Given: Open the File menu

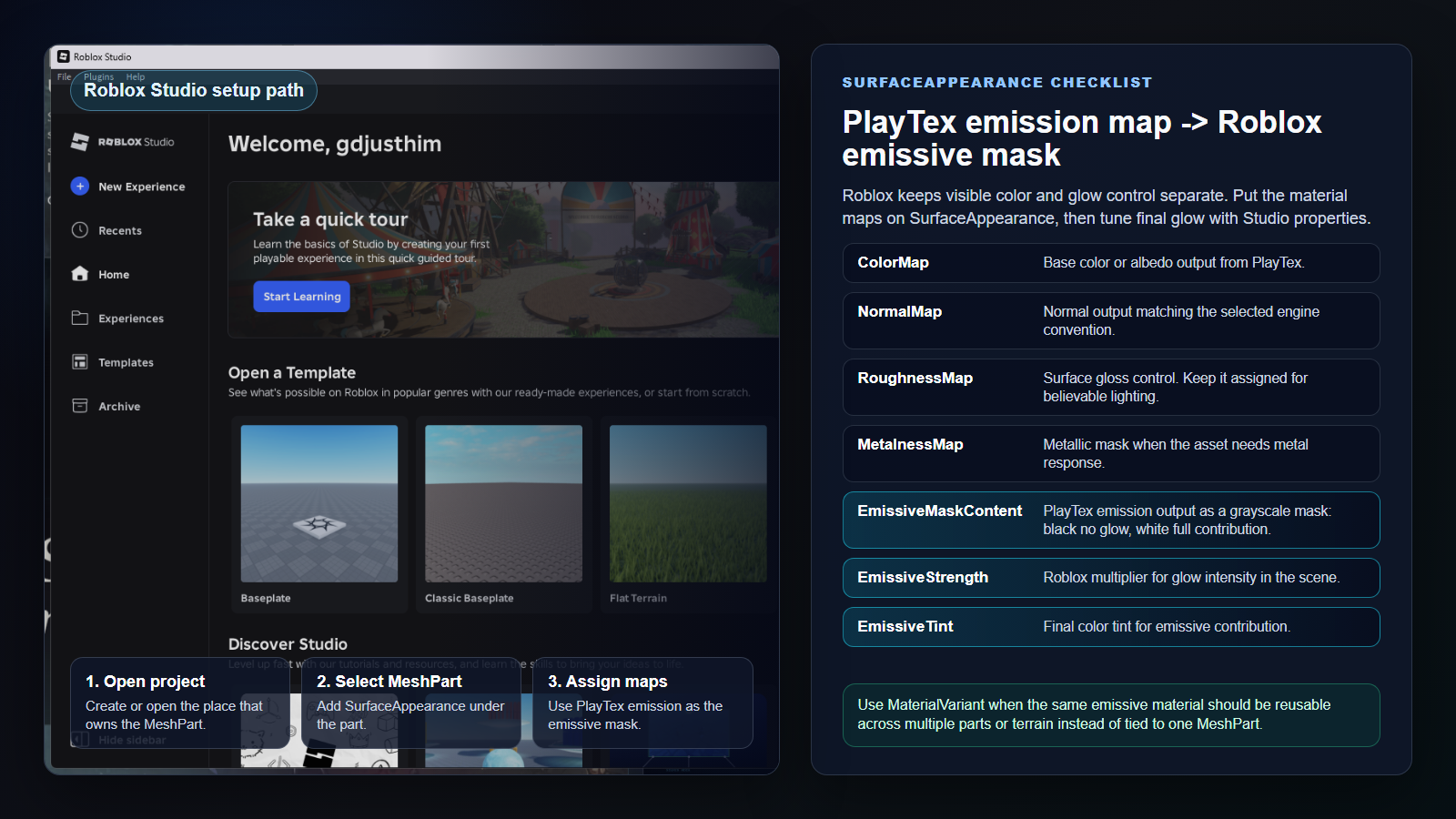Looking at the screenshot, I should coord(64,77).
